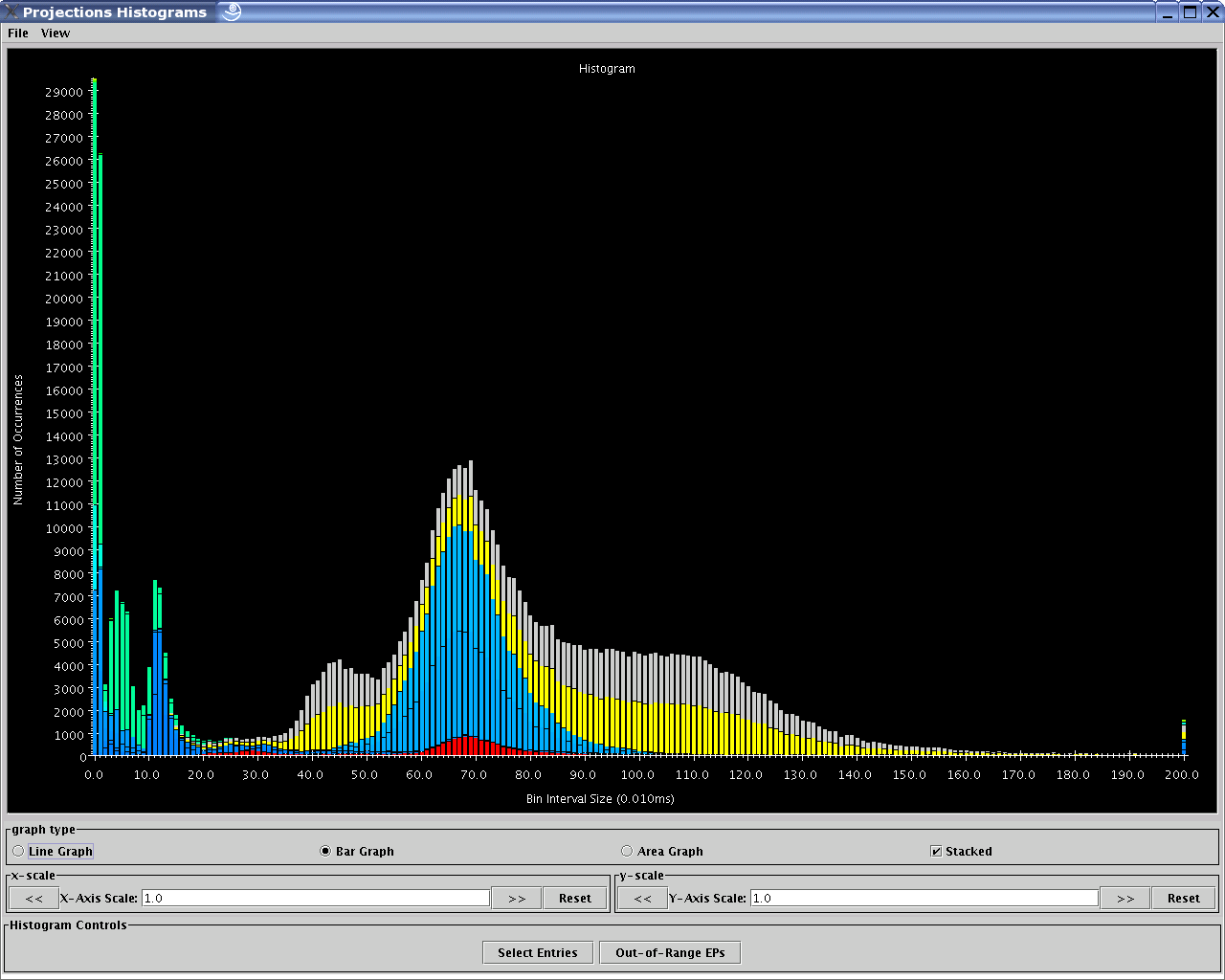The height and width of the screenshot is (980, 1225).
Task: Decrease y-scale with the << button
Action: click(x=642, y=898)
